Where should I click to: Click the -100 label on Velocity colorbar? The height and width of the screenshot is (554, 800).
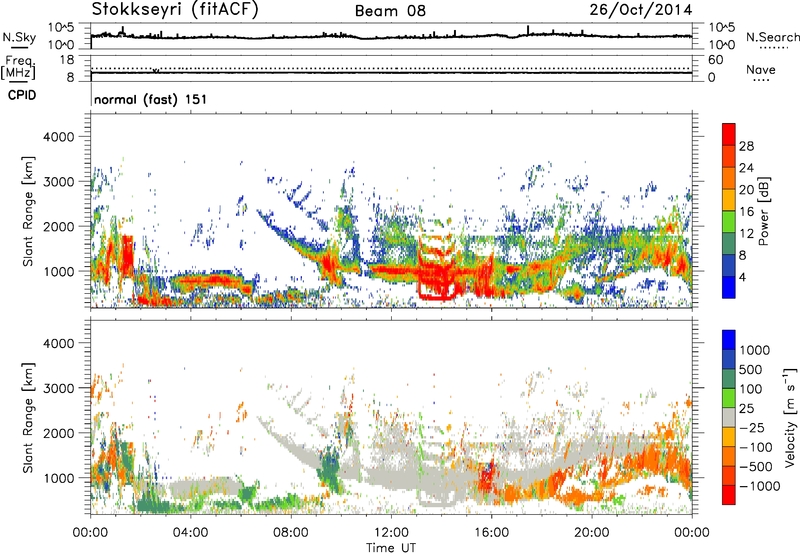point(756,447)
